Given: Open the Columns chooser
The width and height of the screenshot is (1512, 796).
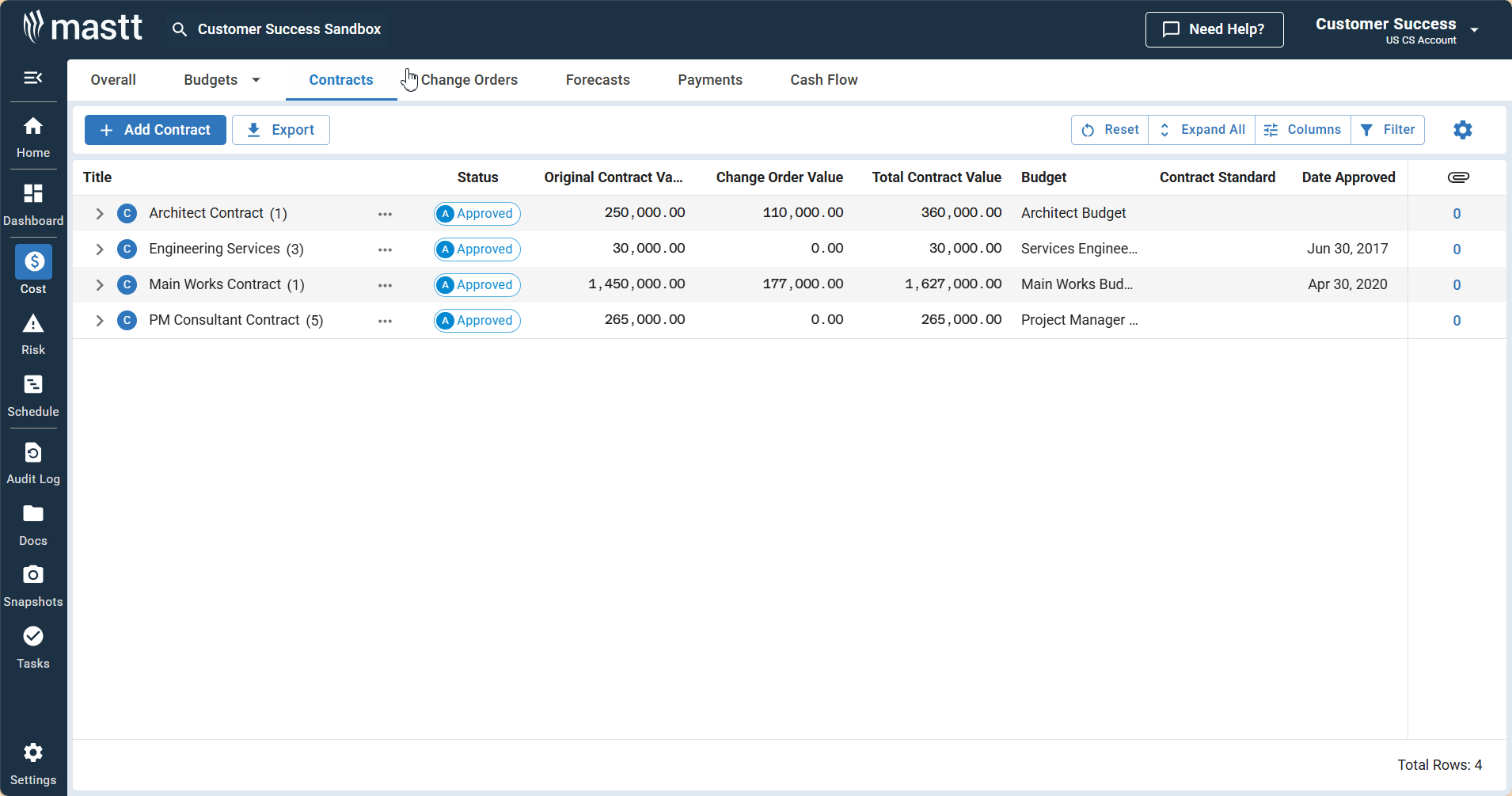Looking at the screenshot, I should (x=1303, y=130).
